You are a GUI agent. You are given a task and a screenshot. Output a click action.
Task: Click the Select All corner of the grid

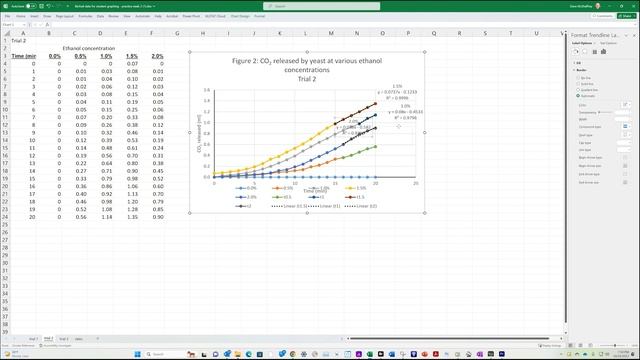[7, 33]
